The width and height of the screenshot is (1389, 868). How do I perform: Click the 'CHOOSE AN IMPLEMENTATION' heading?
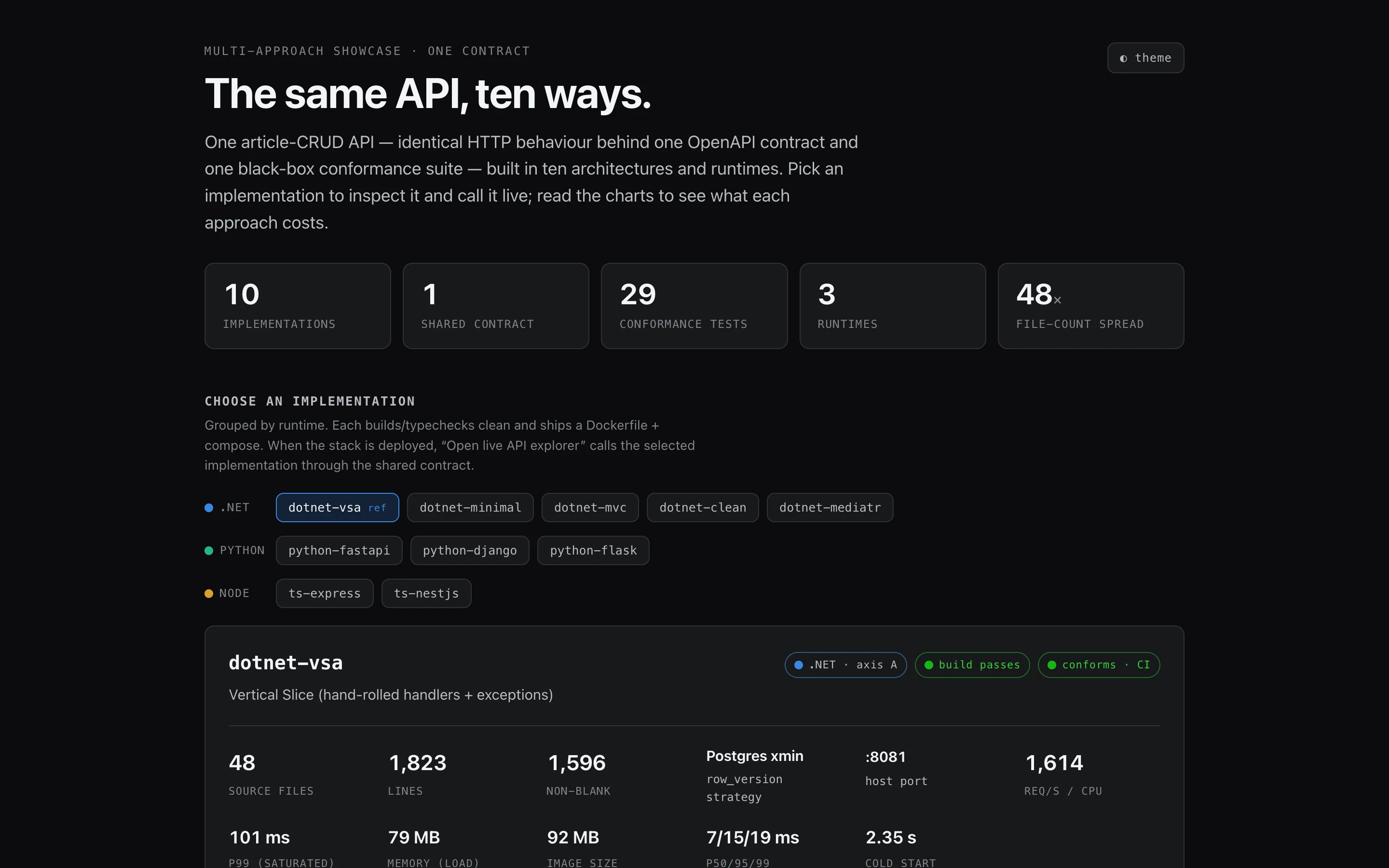point(310,401)
